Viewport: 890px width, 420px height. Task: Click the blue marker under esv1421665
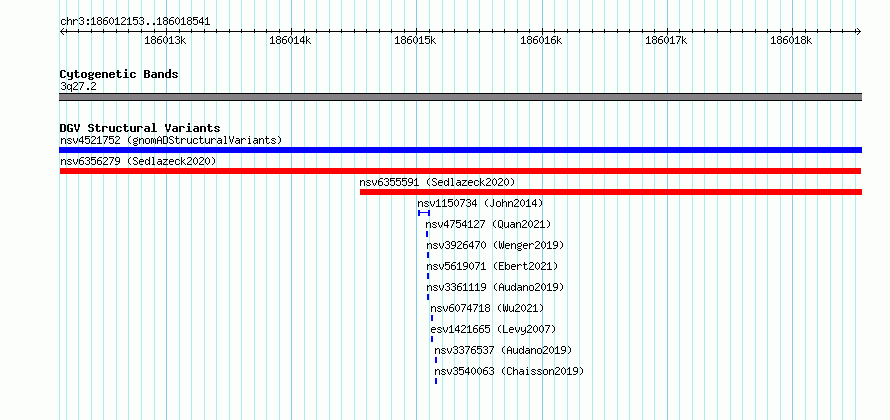pos(431,339)
